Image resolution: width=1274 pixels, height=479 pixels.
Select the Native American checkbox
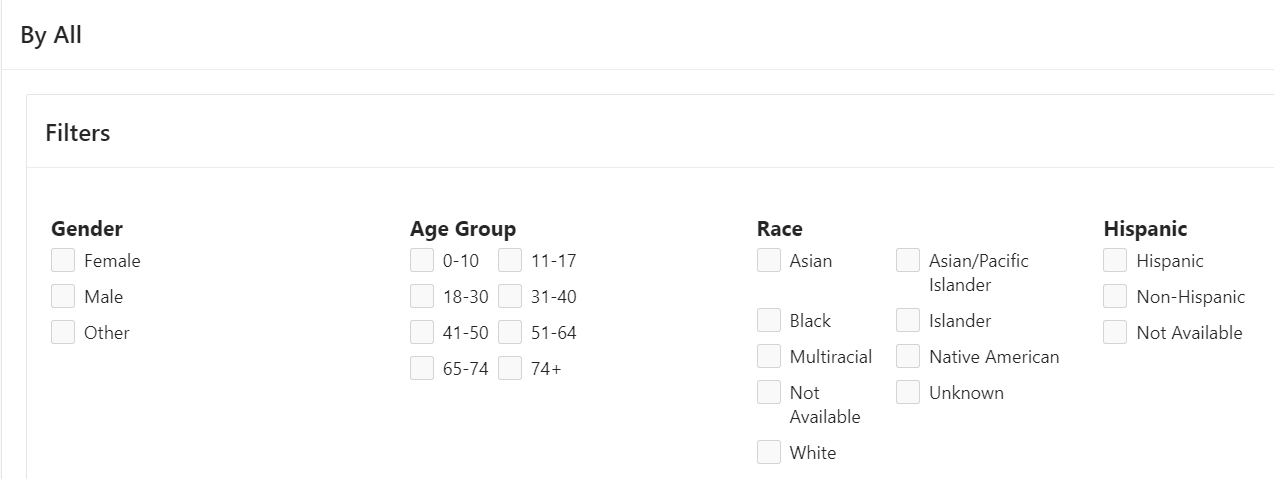pos(908,357)
